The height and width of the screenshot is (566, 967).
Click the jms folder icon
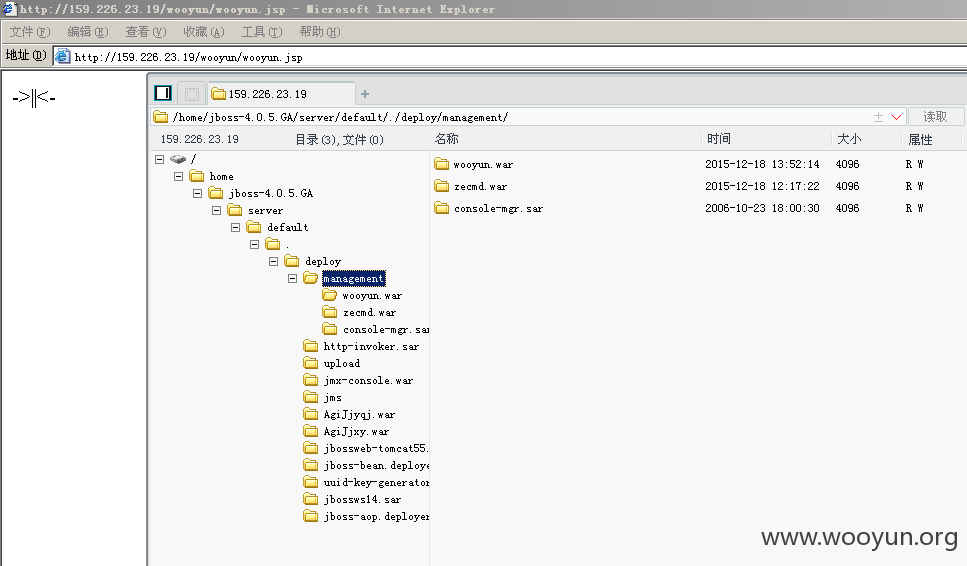click(x=311, y=397)
